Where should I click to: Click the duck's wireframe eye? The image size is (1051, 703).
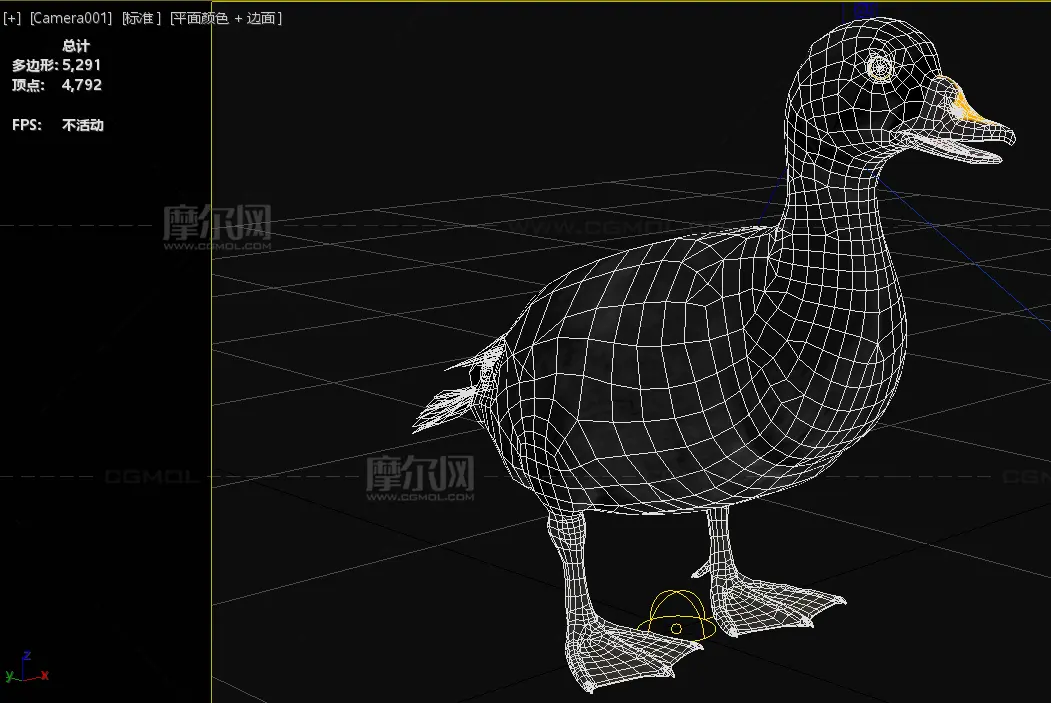point(880,67)
